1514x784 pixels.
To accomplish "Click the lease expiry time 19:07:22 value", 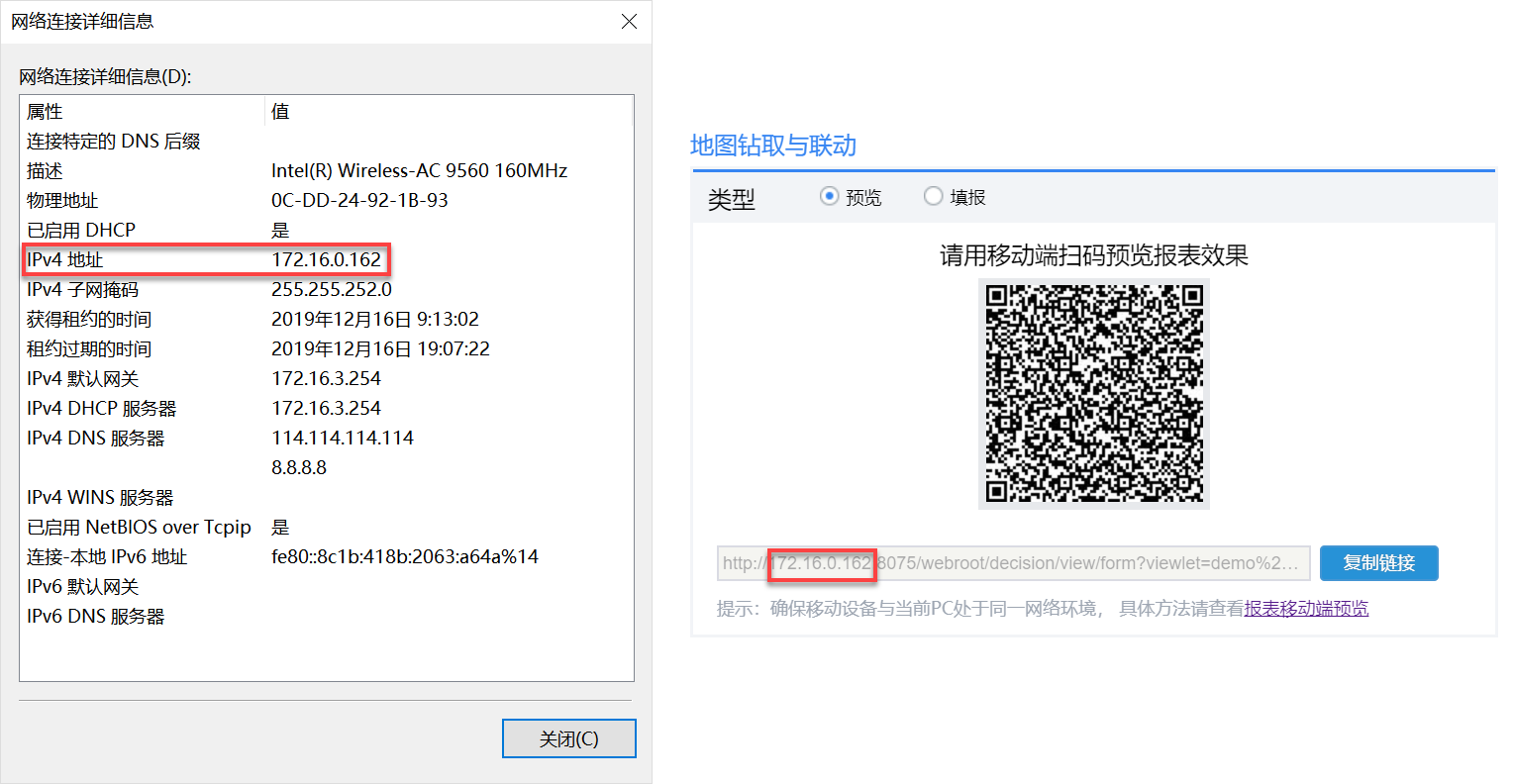I will point(381,349).
